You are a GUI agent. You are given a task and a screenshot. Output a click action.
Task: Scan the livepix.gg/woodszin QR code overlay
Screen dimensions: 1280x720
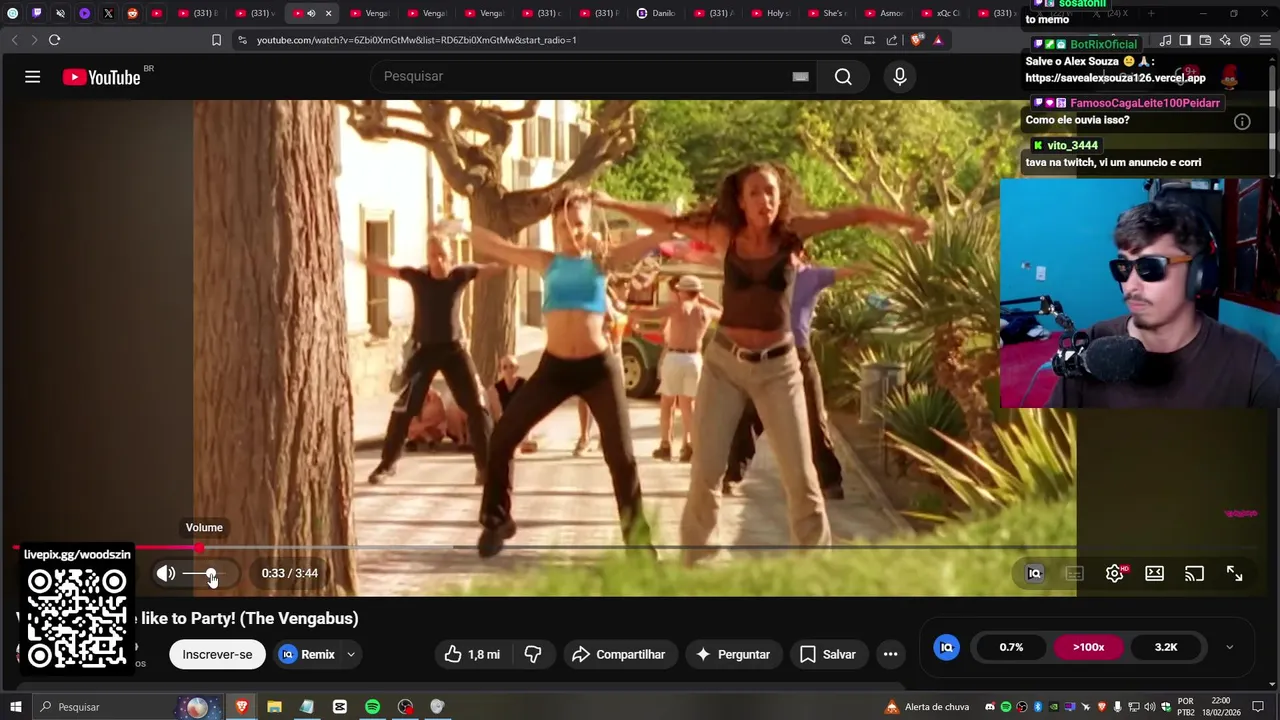coord(77,618)
